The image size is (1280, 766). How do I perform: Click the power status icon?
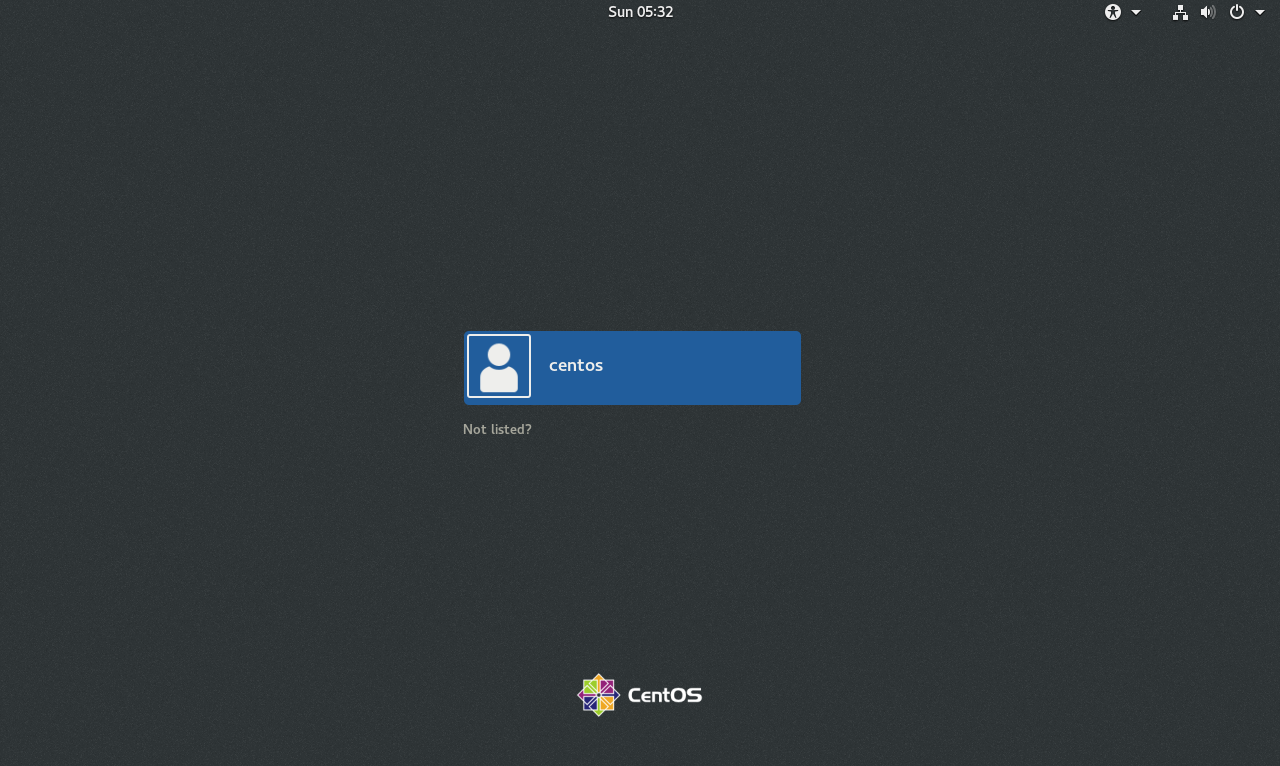[x=1236, y=12]
